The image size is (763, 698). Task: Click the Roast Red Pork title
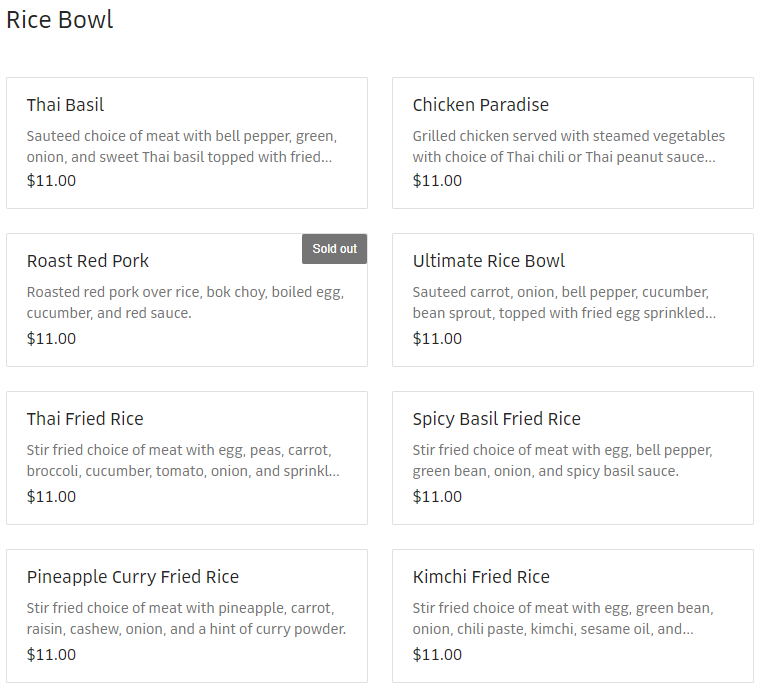[88, 261]
